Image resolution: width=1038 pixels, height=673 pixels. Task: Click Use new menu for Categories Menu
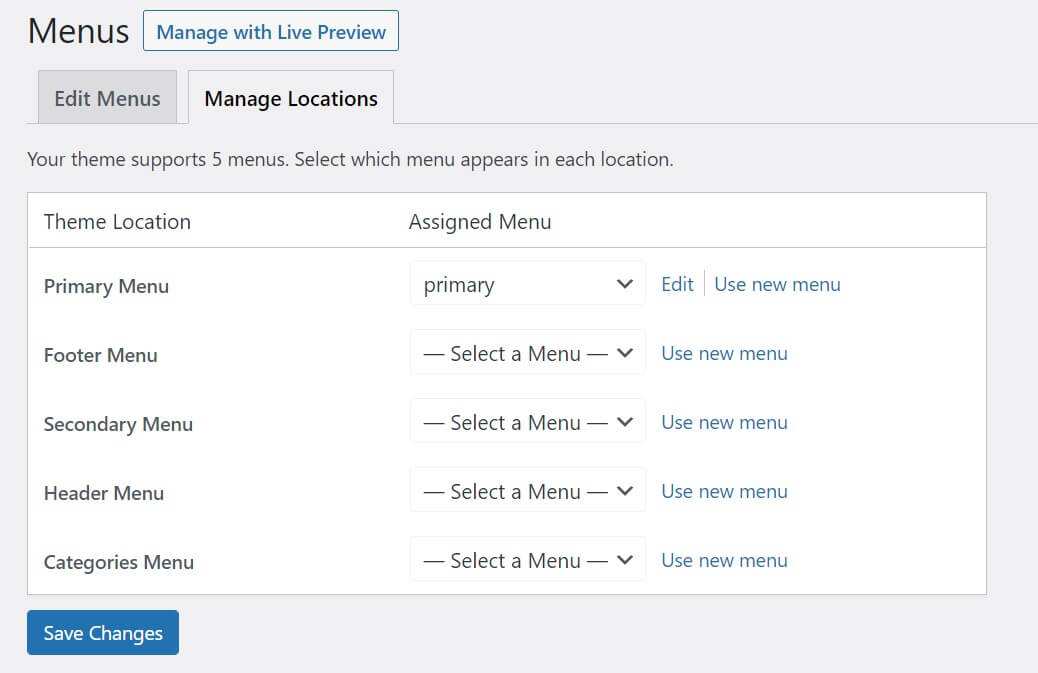click(x=724, y=560)
